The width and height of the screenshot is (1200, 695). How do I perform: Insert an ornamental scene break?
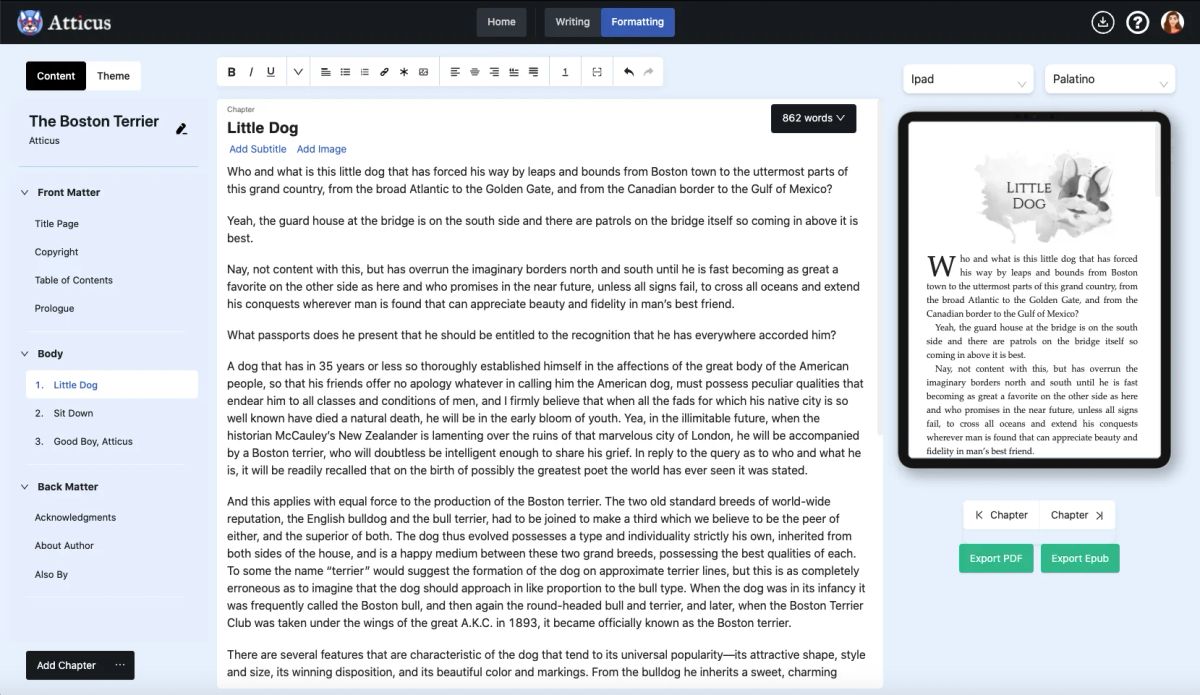pos(403,71)
